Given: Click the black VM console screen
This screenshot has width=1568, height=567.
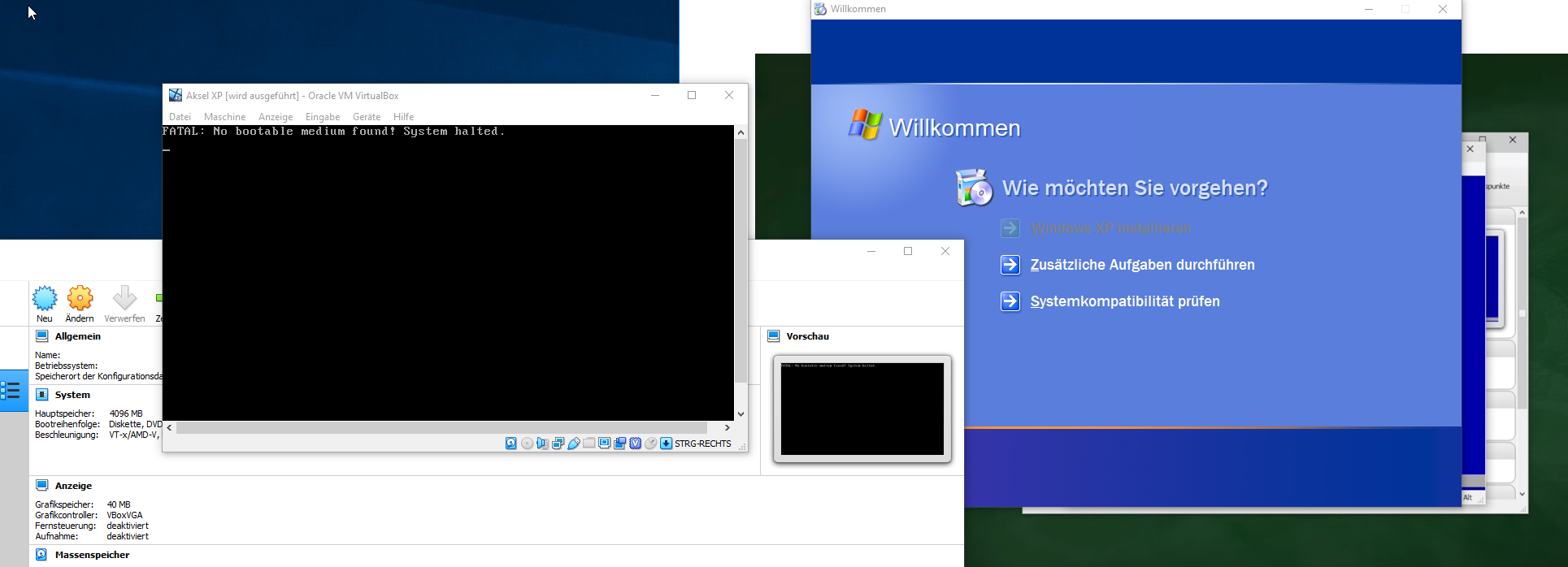Looking at the screenshot, I should [x=448, y=273].
